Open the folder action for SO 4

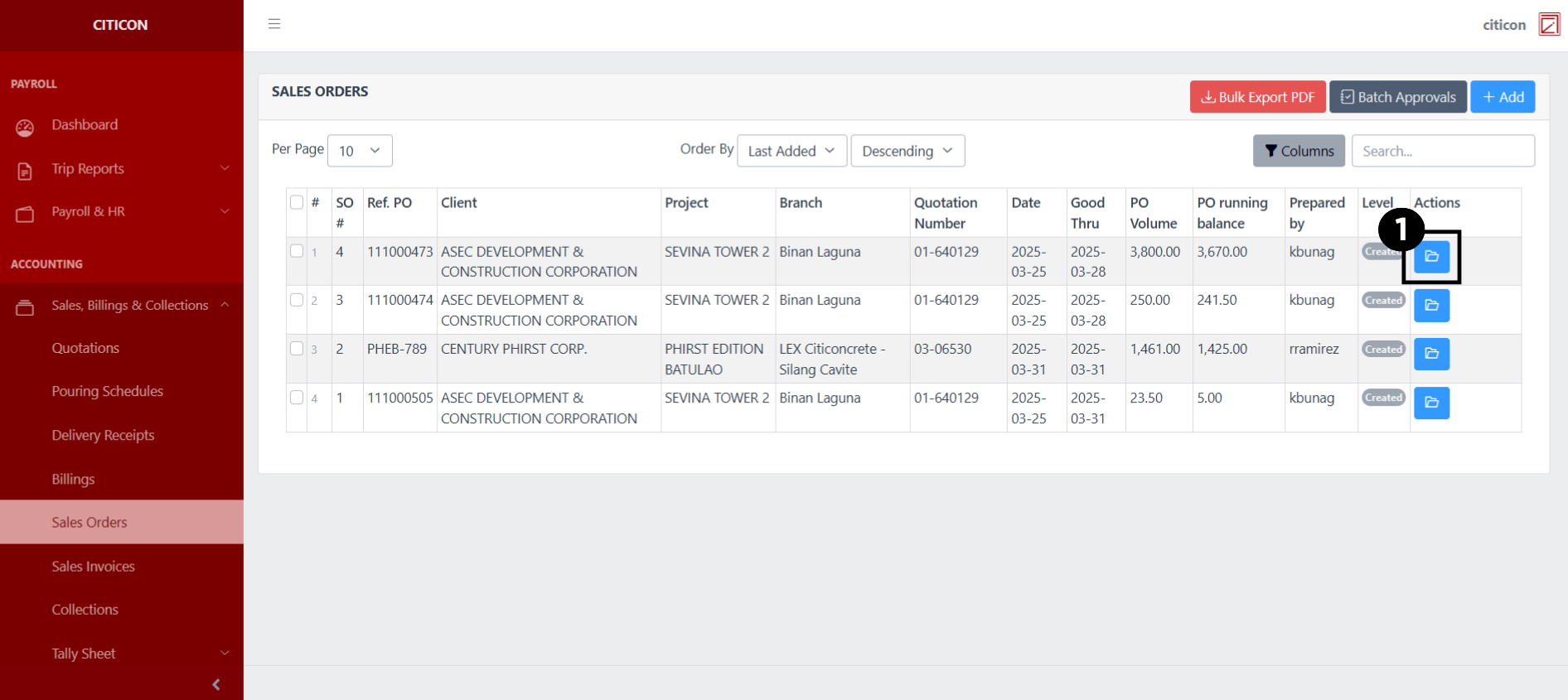pos(1431,257)
